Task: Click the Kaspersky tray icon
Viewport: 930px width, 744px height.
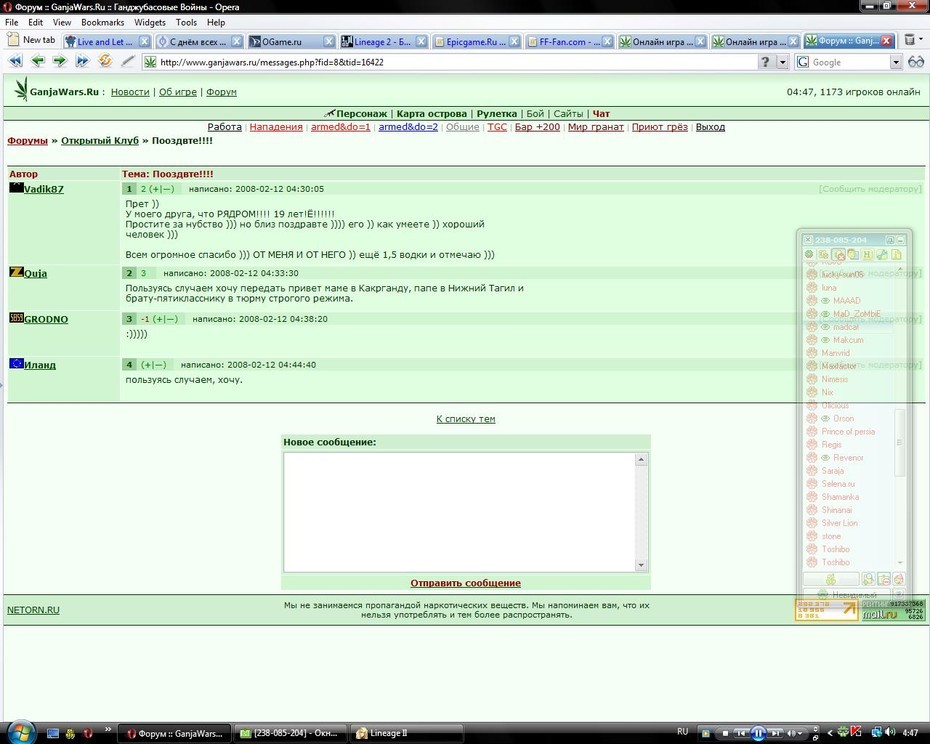Action: coord(856,733)
